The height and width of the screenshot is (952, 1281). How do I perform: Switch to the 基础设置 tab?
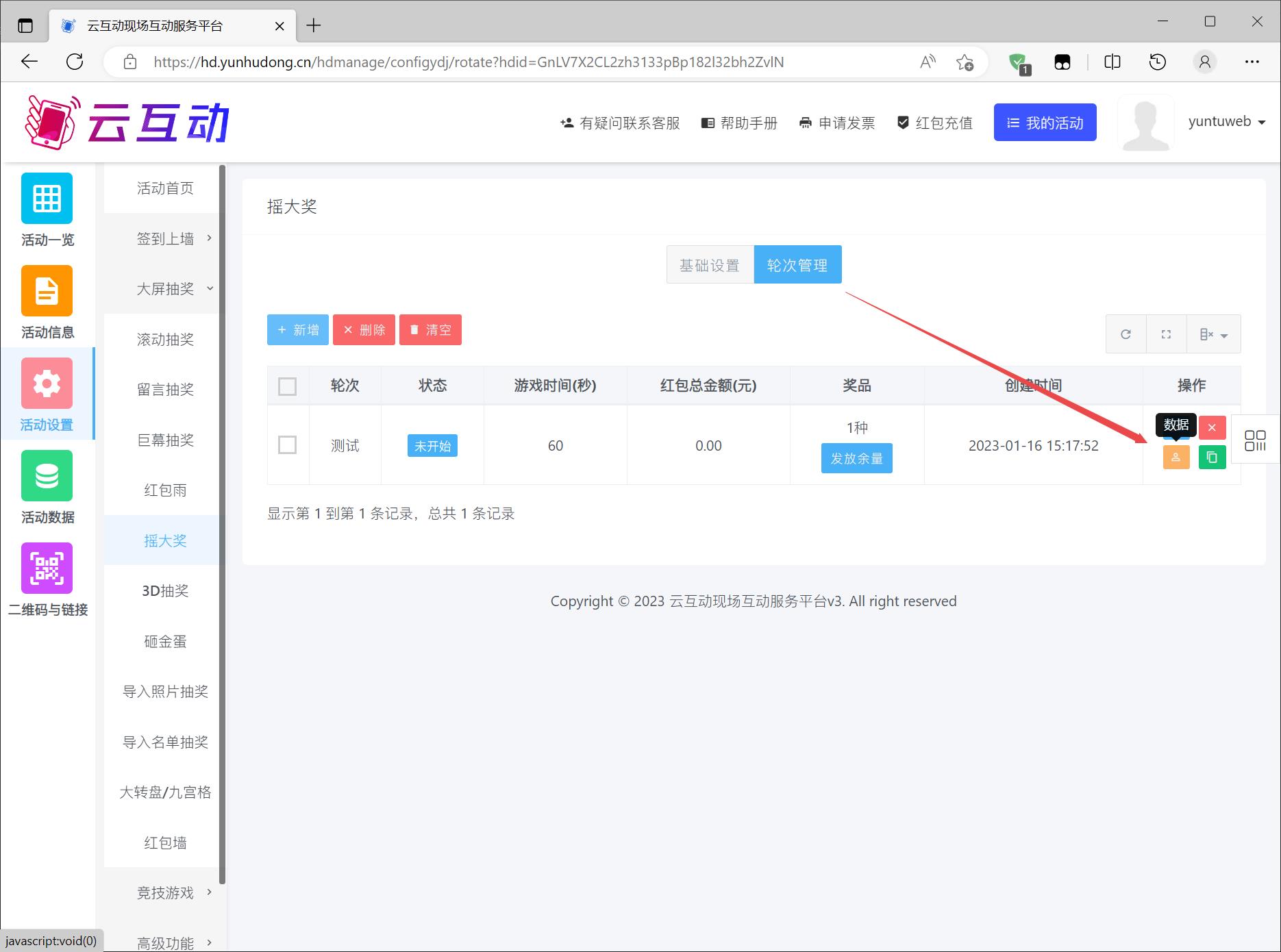pos(709,265)
